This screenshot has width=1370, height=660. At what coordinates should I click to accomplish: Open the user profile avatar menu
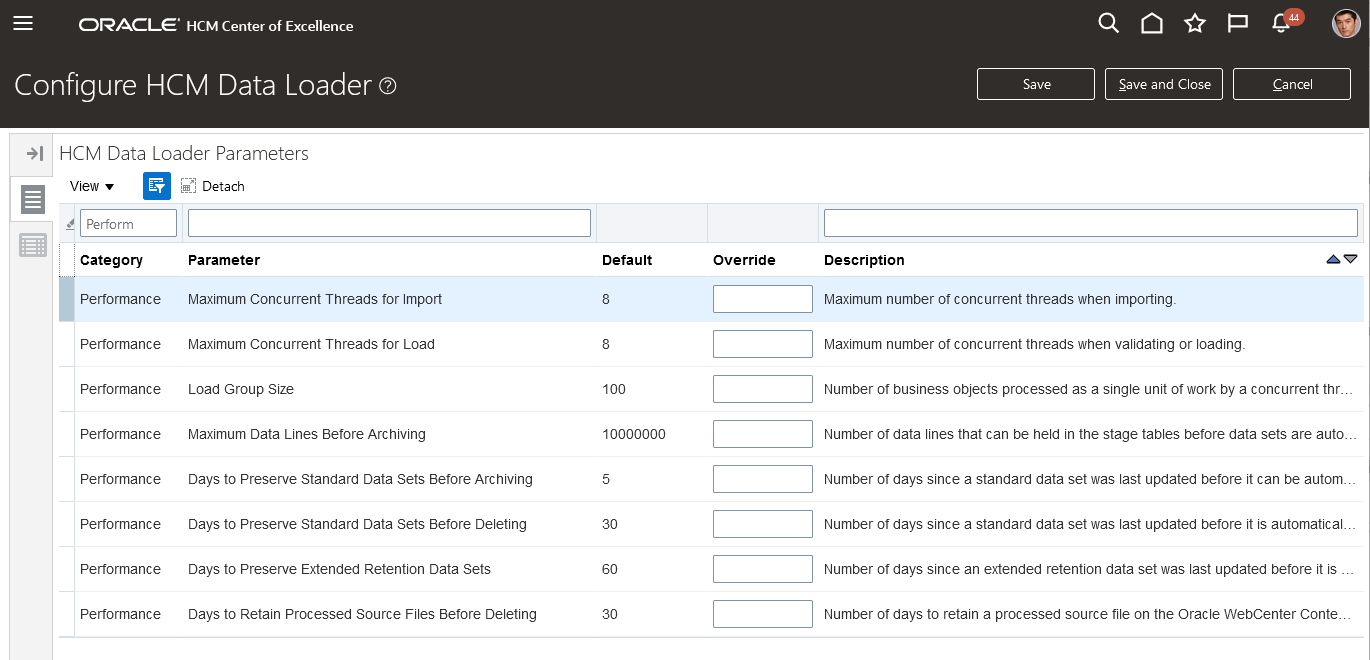coord(1346,24)
